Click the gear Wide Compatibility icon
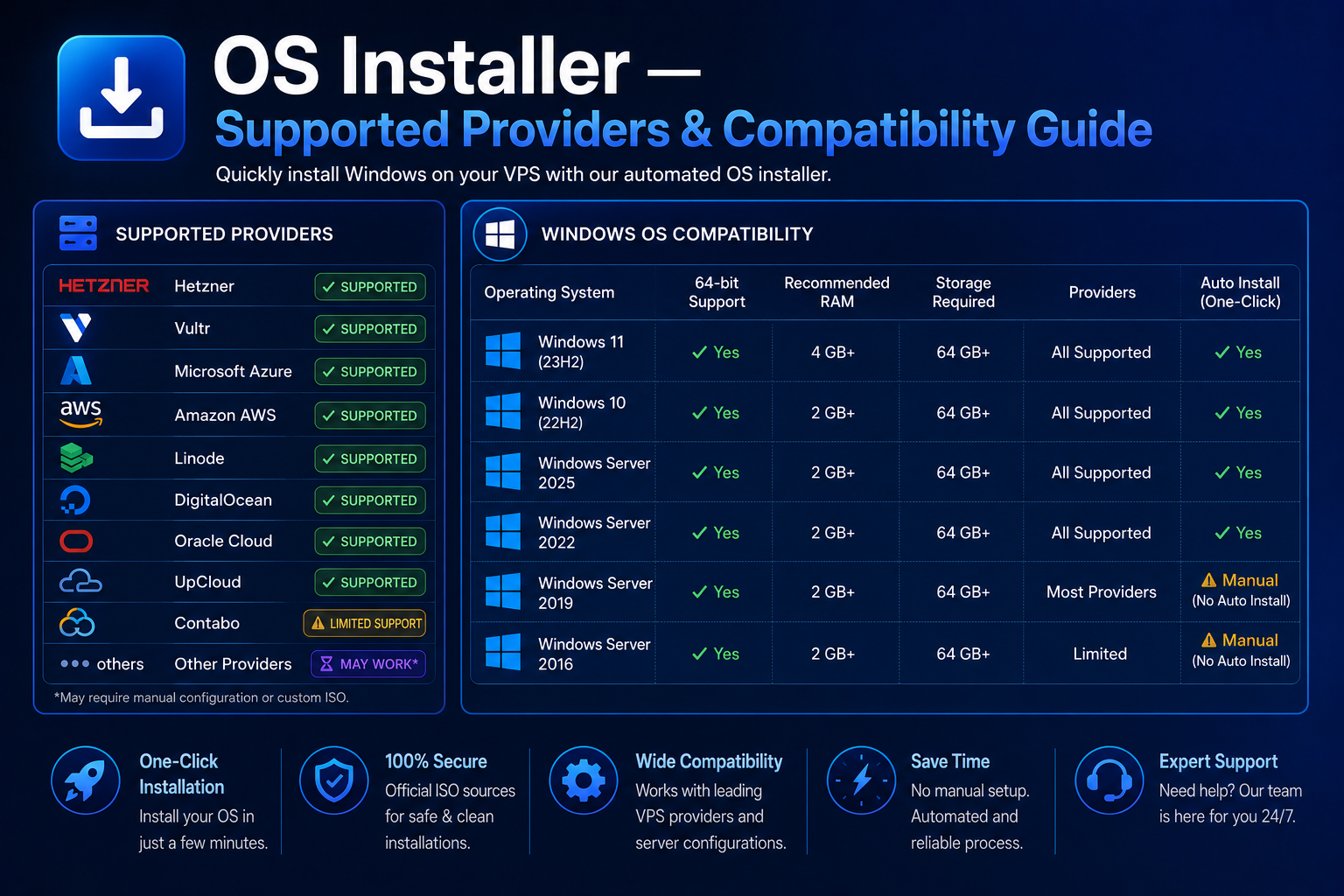 584,780
